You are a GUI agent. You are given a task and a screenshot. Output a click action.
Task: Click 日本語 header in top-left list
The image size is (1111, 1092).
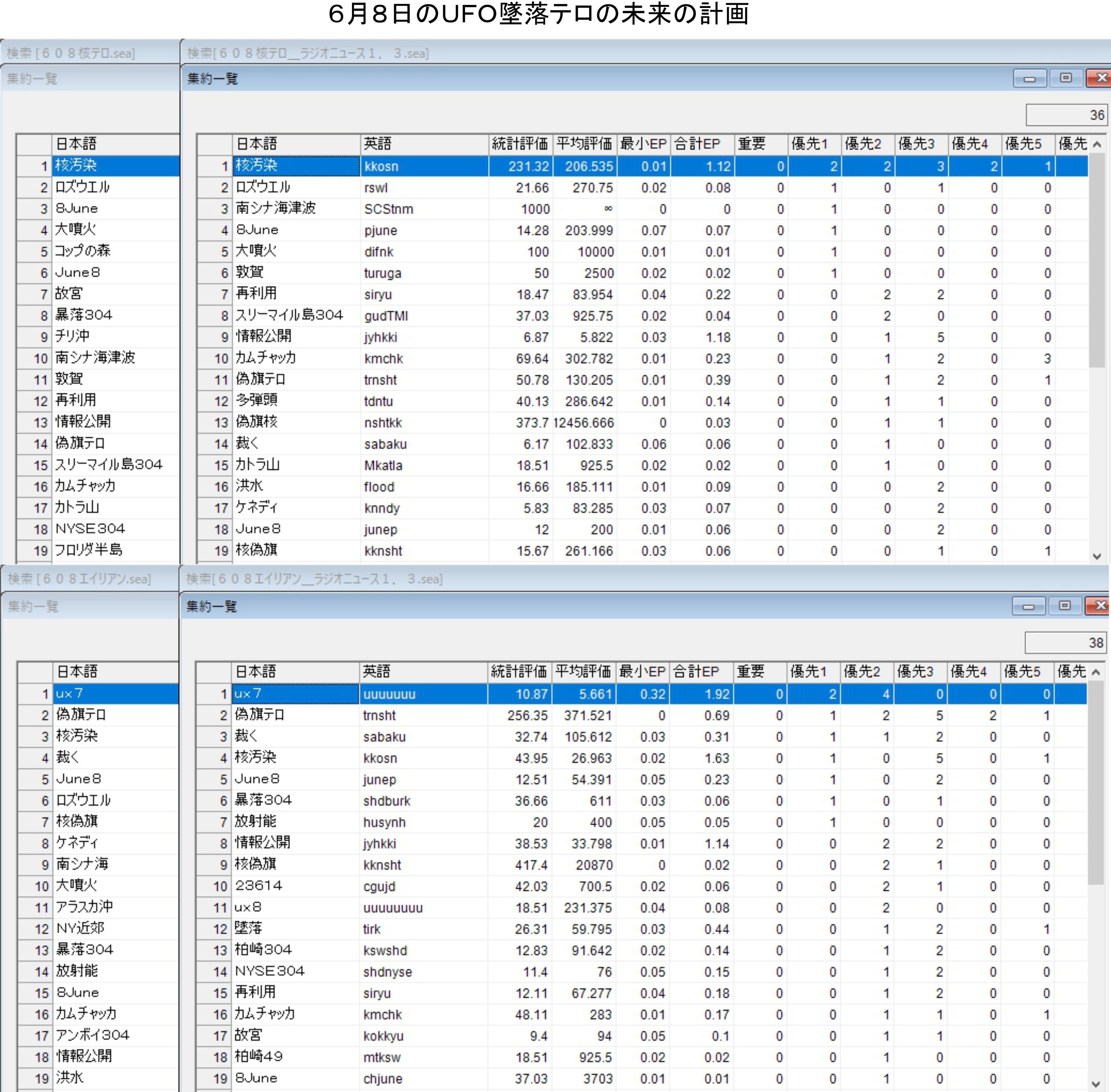point(116,144)
